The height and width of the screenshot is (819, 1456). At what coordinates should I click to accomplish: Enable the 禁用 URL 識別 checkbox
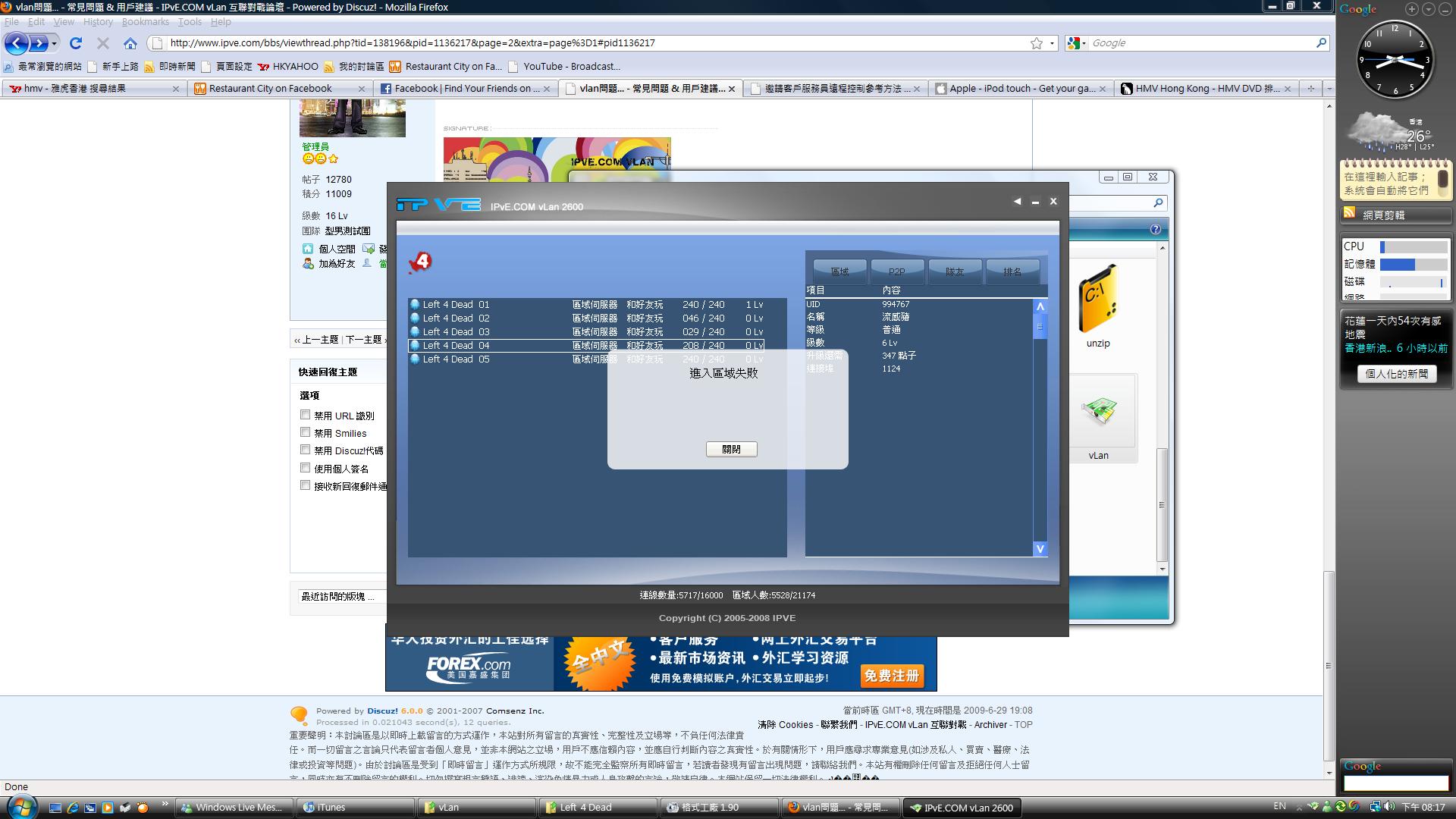tap(306, 415)
